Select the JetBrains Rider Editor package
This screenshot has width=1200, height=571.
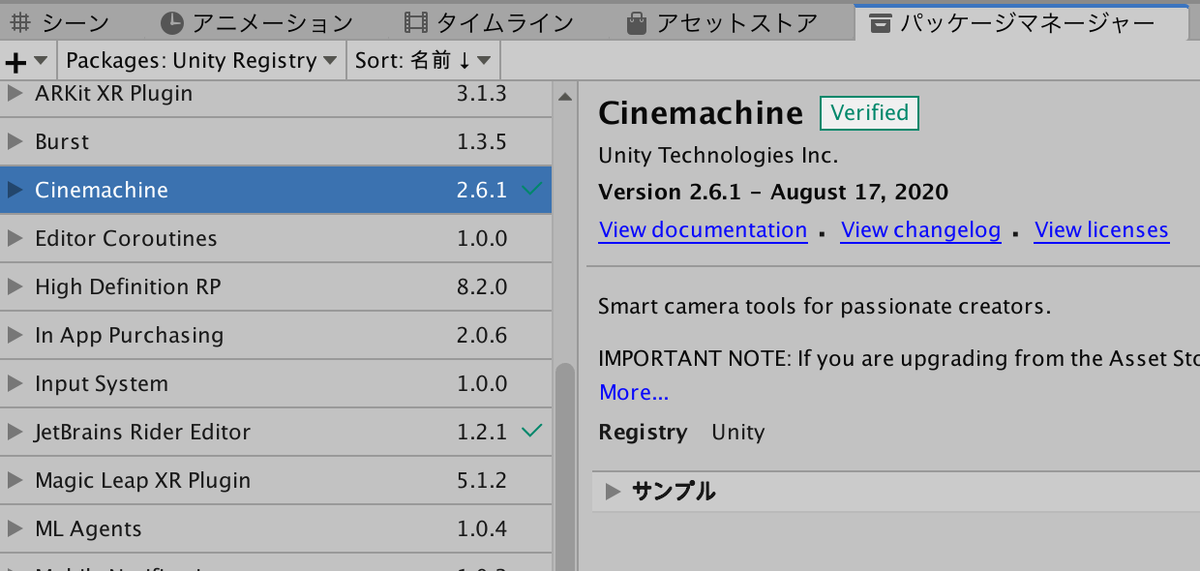point(275,432)
